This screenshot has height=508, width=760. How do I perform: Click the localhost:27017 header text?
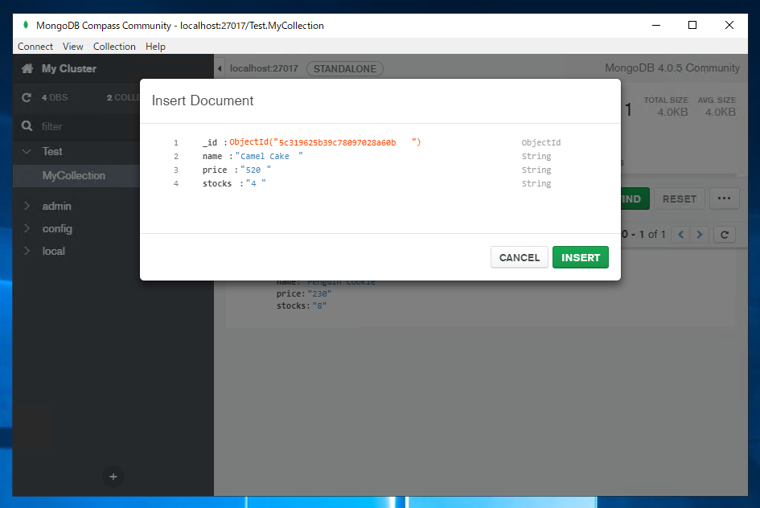pos(264,68)
